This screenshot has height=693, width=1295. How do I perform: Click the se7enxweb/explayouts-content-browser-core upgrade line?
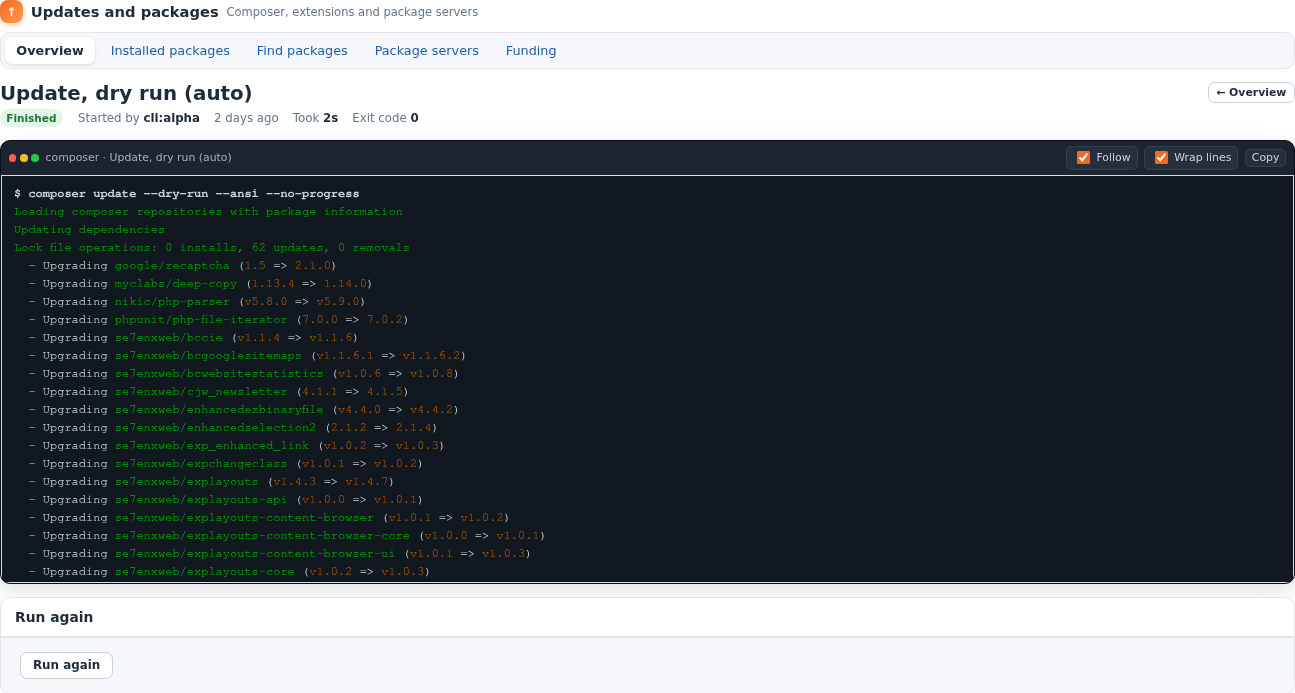(286, 536)
